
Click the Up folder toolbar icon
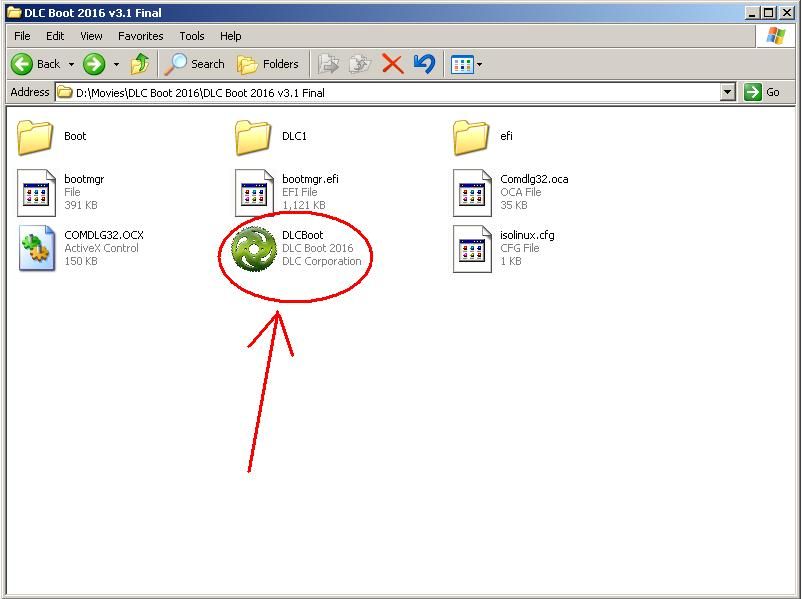tap(140, 64)
